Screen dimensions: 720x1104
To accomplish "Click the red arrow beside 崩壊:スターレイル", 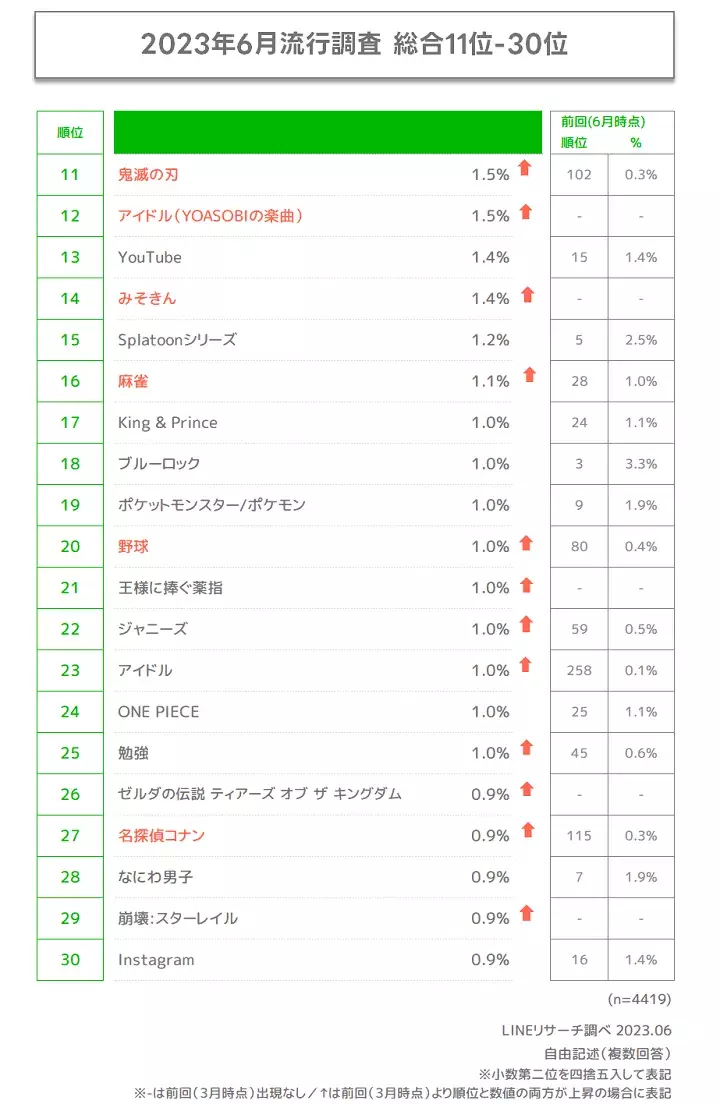I will [527, 913].
